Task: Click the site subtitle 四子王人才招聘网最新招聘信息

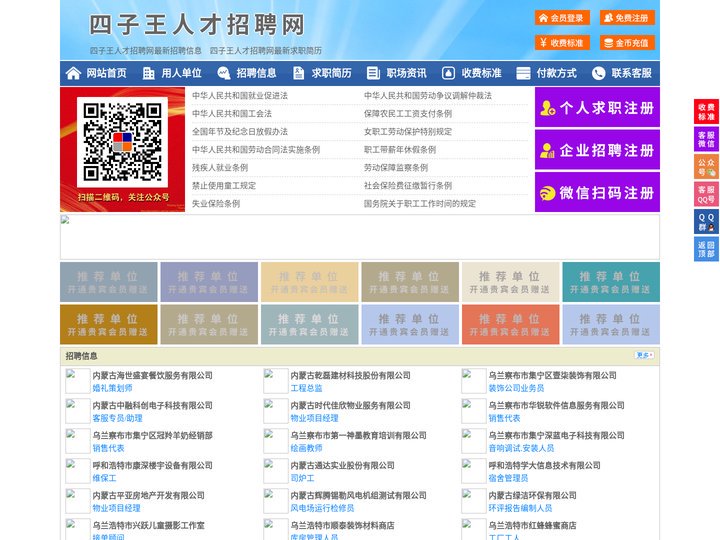Action: [x=146, y=50]
